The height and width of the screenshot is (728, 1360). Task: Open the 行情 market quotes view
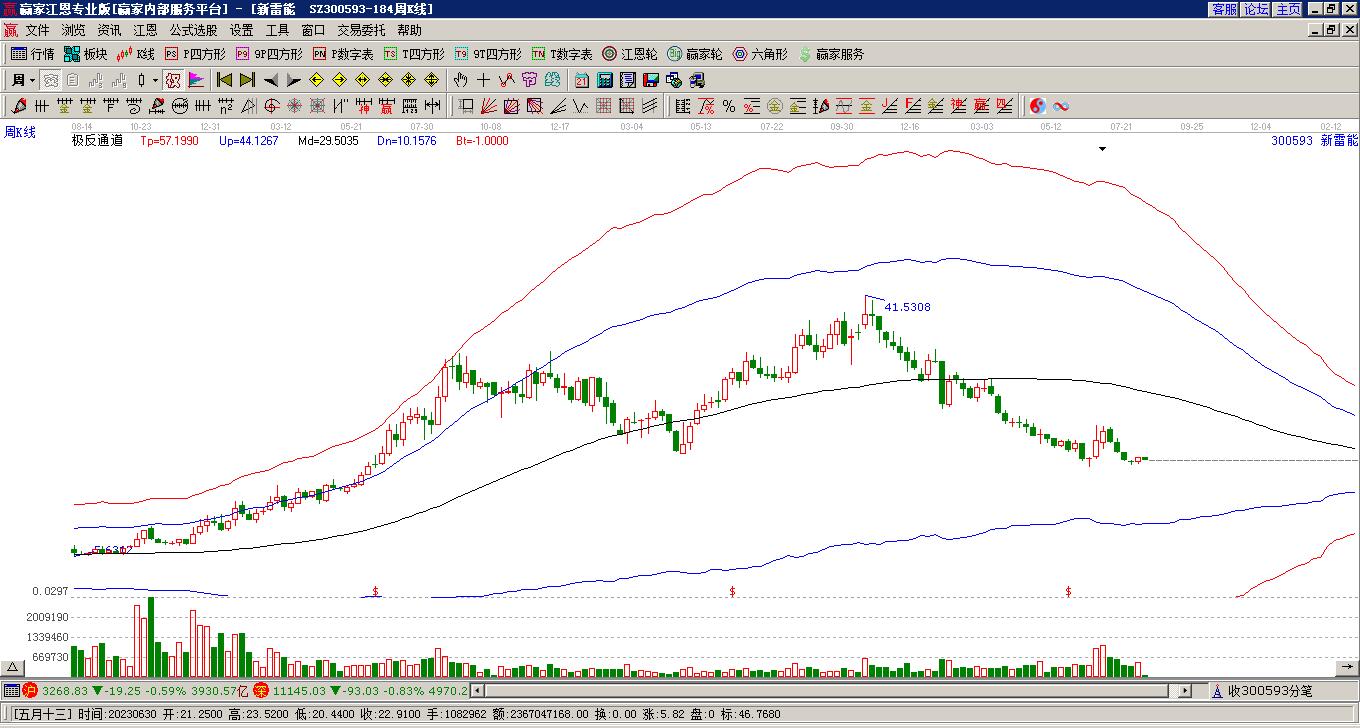[x=32, y=54]
